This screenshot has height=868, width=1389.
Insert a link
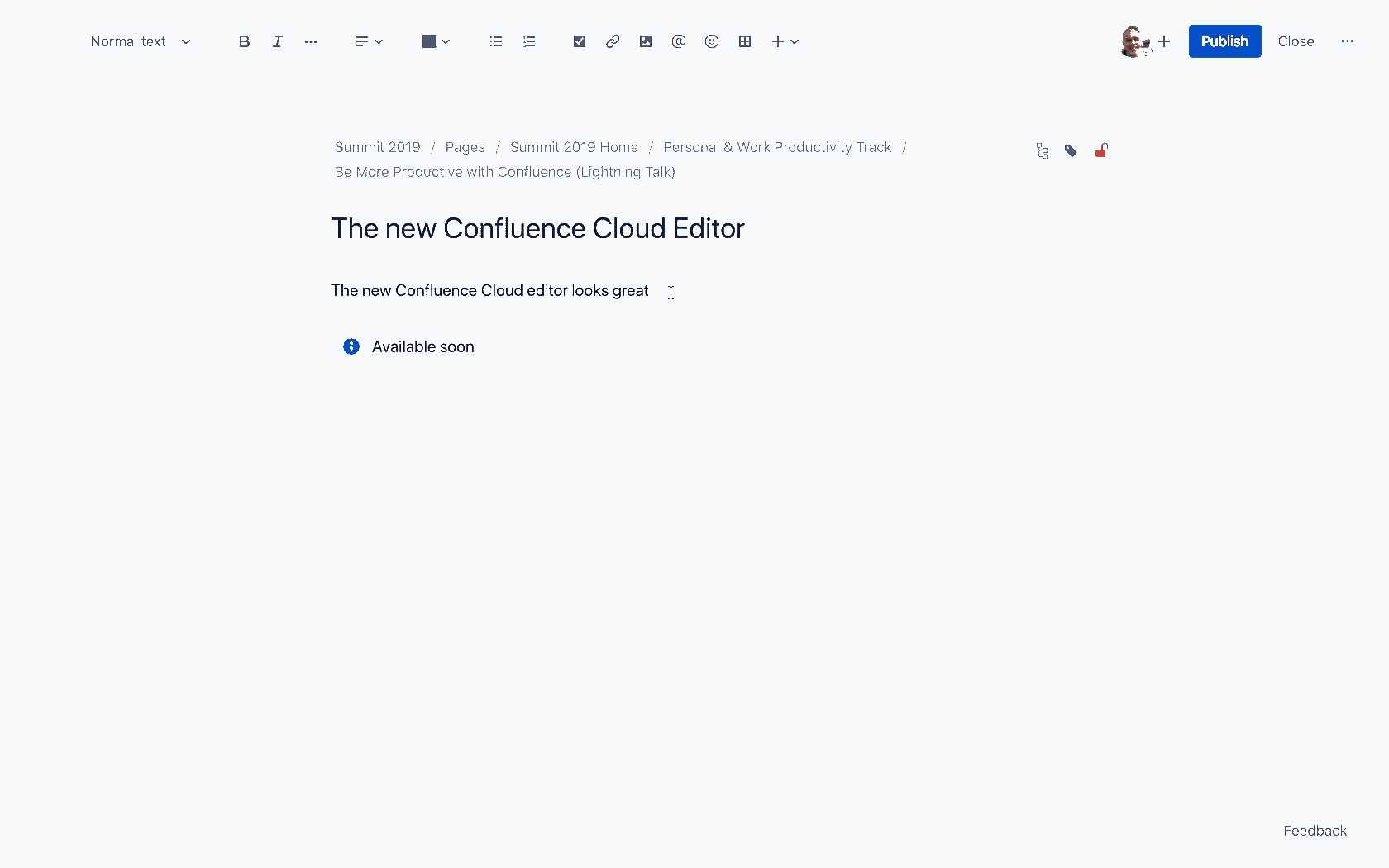click(613, 41)
